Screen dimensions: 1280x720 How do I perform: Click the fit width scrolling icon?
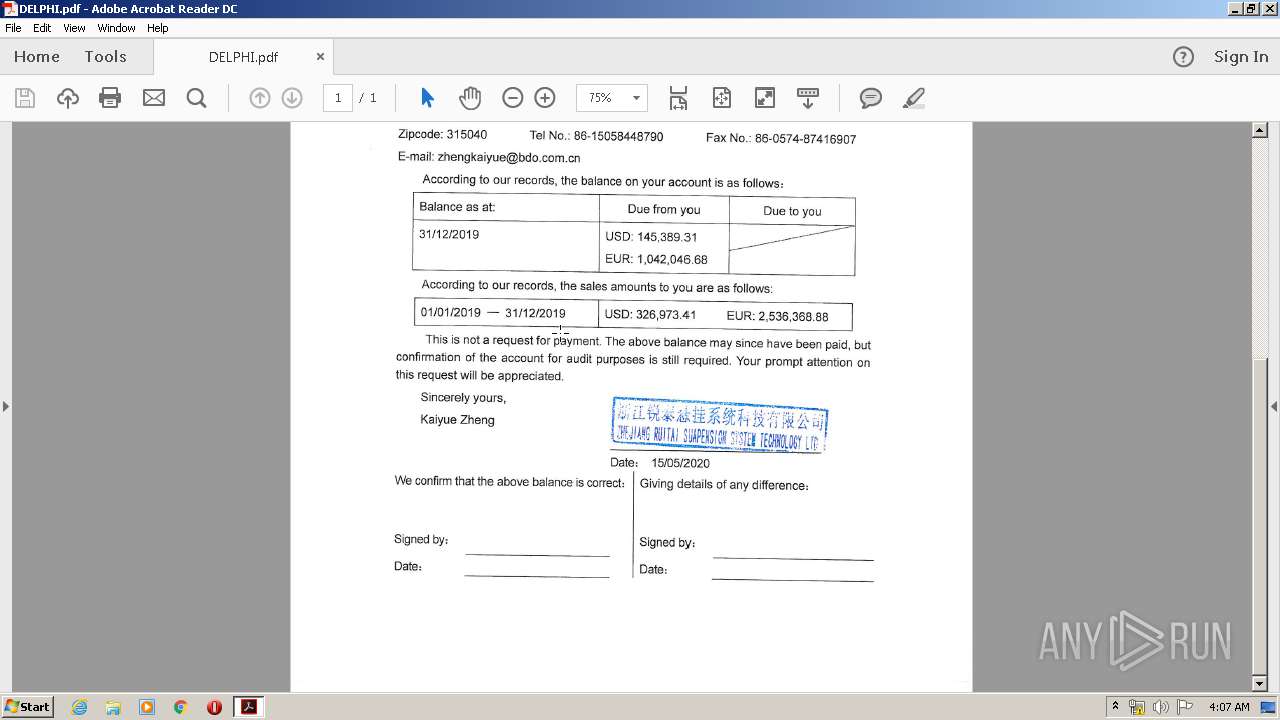tap(678, 98)
